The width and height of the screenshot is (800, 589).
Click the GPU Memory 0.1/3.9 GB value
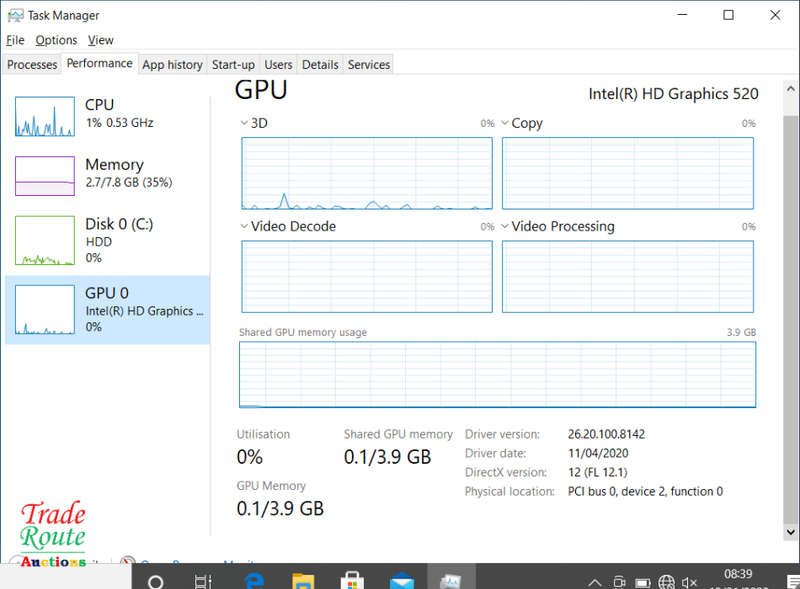[280, 508]
